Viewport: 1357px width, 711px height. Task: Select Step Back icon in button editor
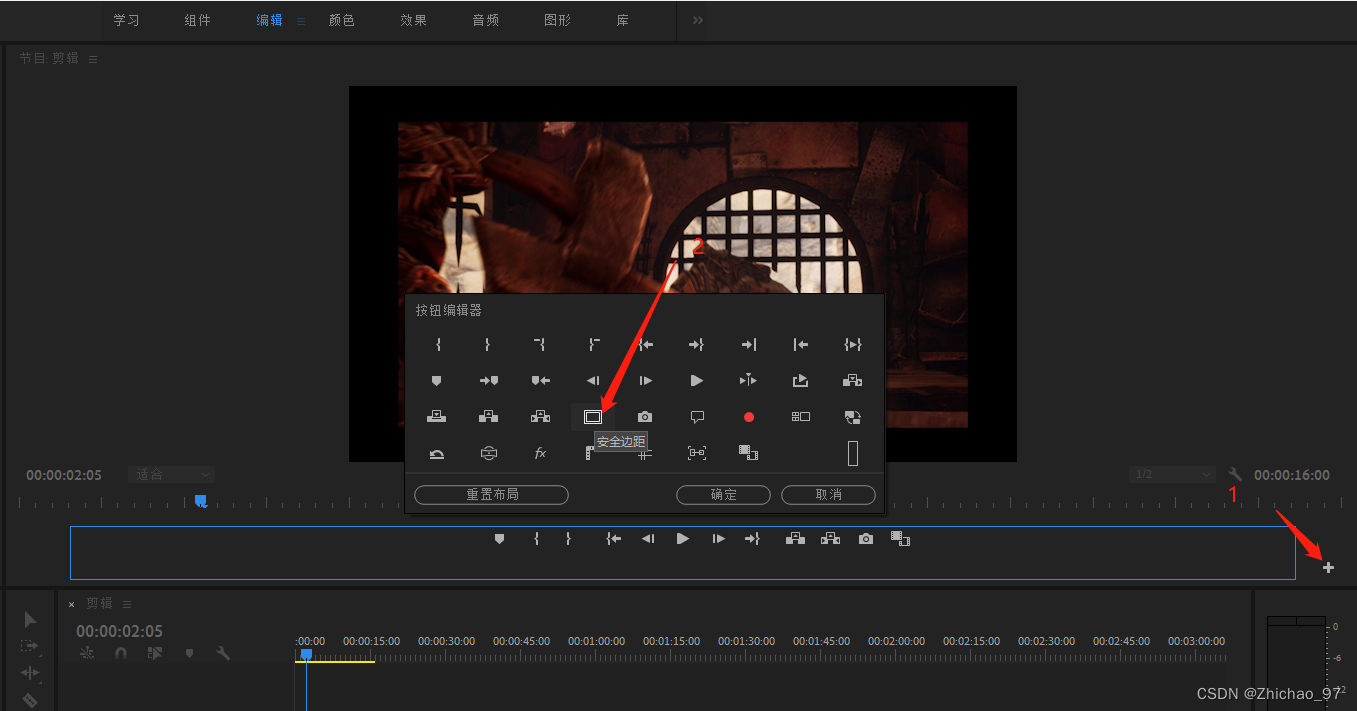[x=593, y=380]
